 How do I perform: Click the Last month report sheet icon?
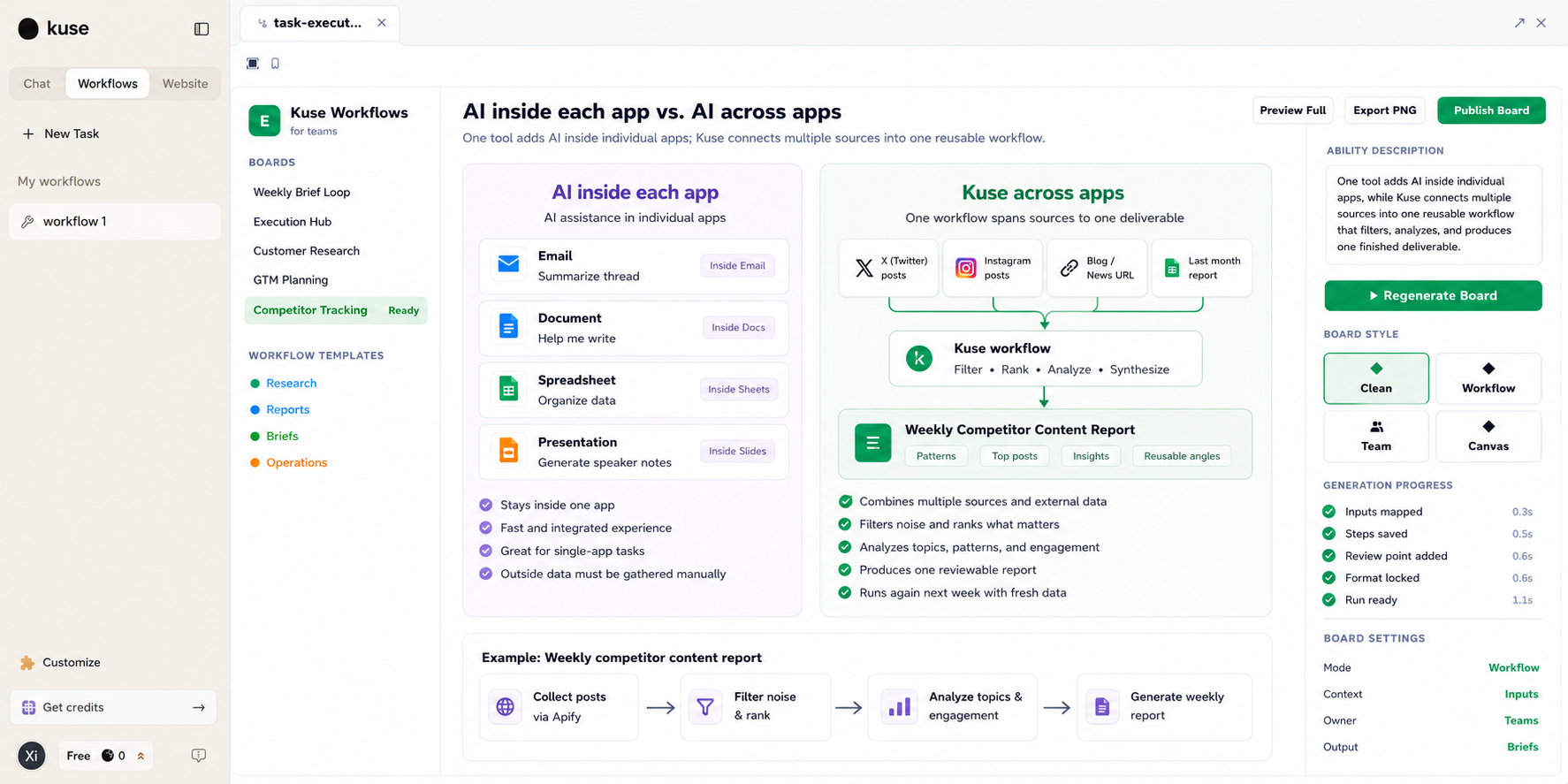tap(1172, 268)
